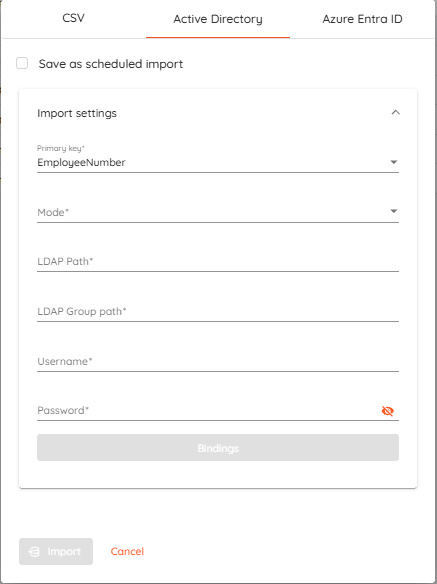Enable Save as scheduled import checkbox

(x=22, y=63)
